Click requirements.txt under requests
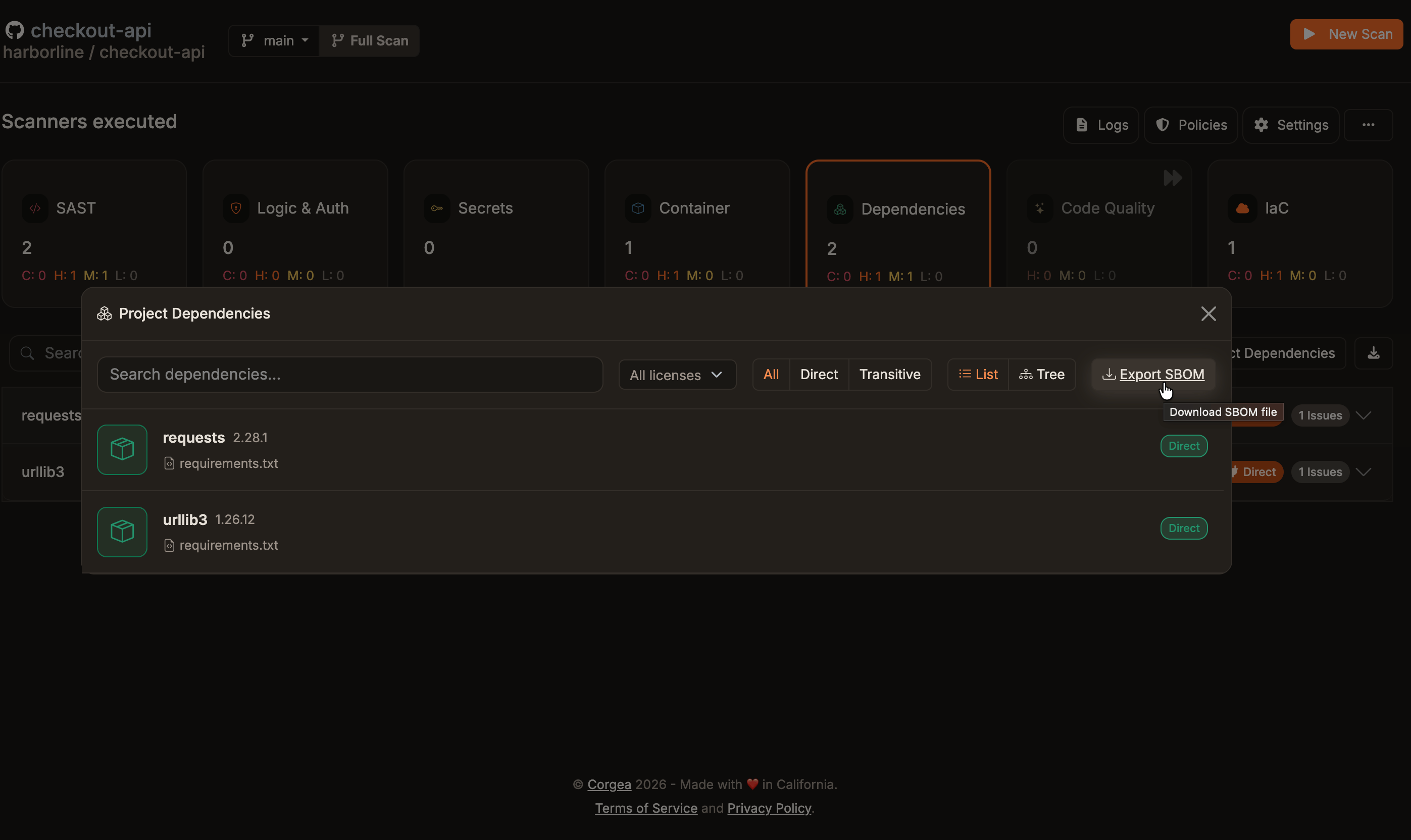 point(229,463)
